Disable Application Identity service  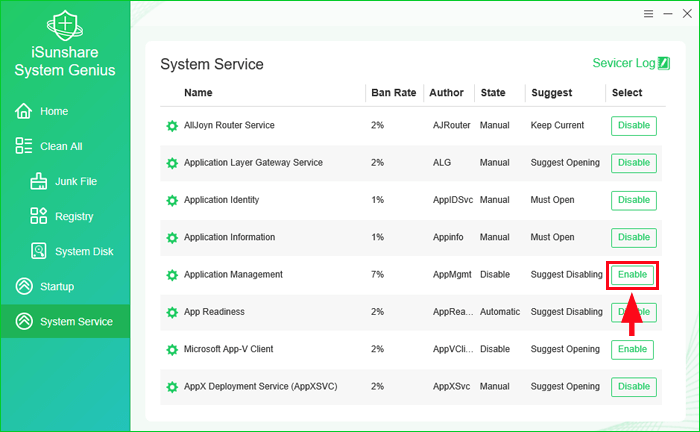[x=633, y=200]
